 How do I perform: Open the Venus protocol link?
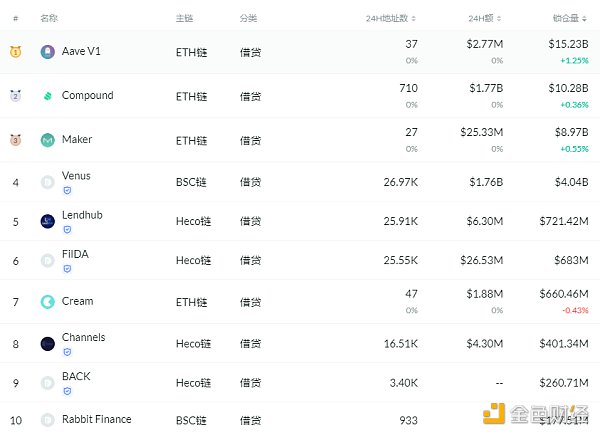pos(76,176)
